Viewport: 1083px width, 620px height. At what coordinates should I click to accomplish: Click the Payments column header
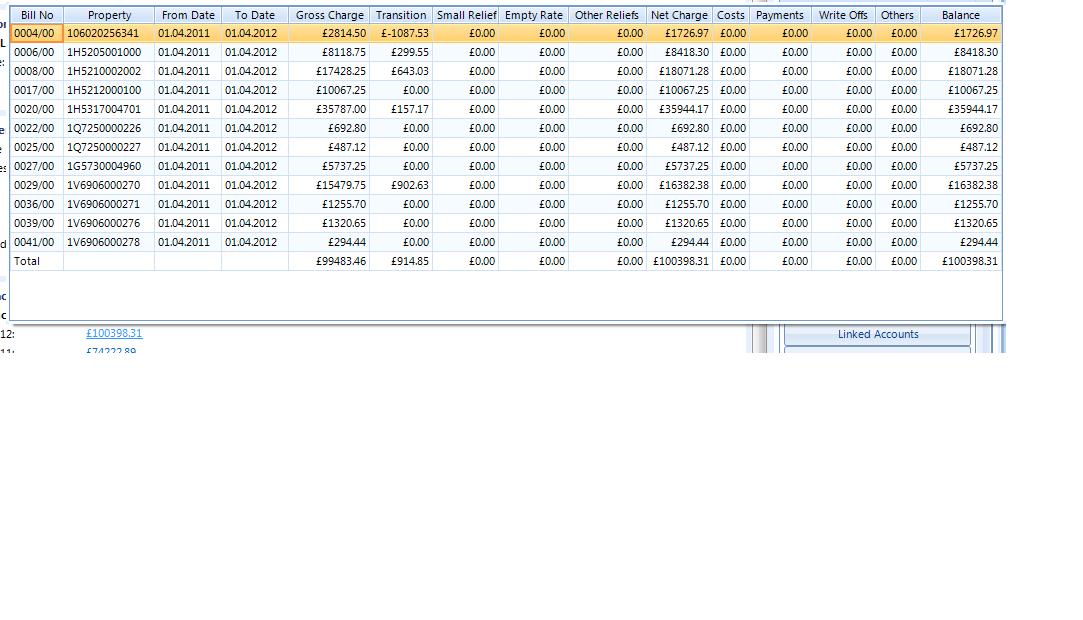click(x=780, y=15)
